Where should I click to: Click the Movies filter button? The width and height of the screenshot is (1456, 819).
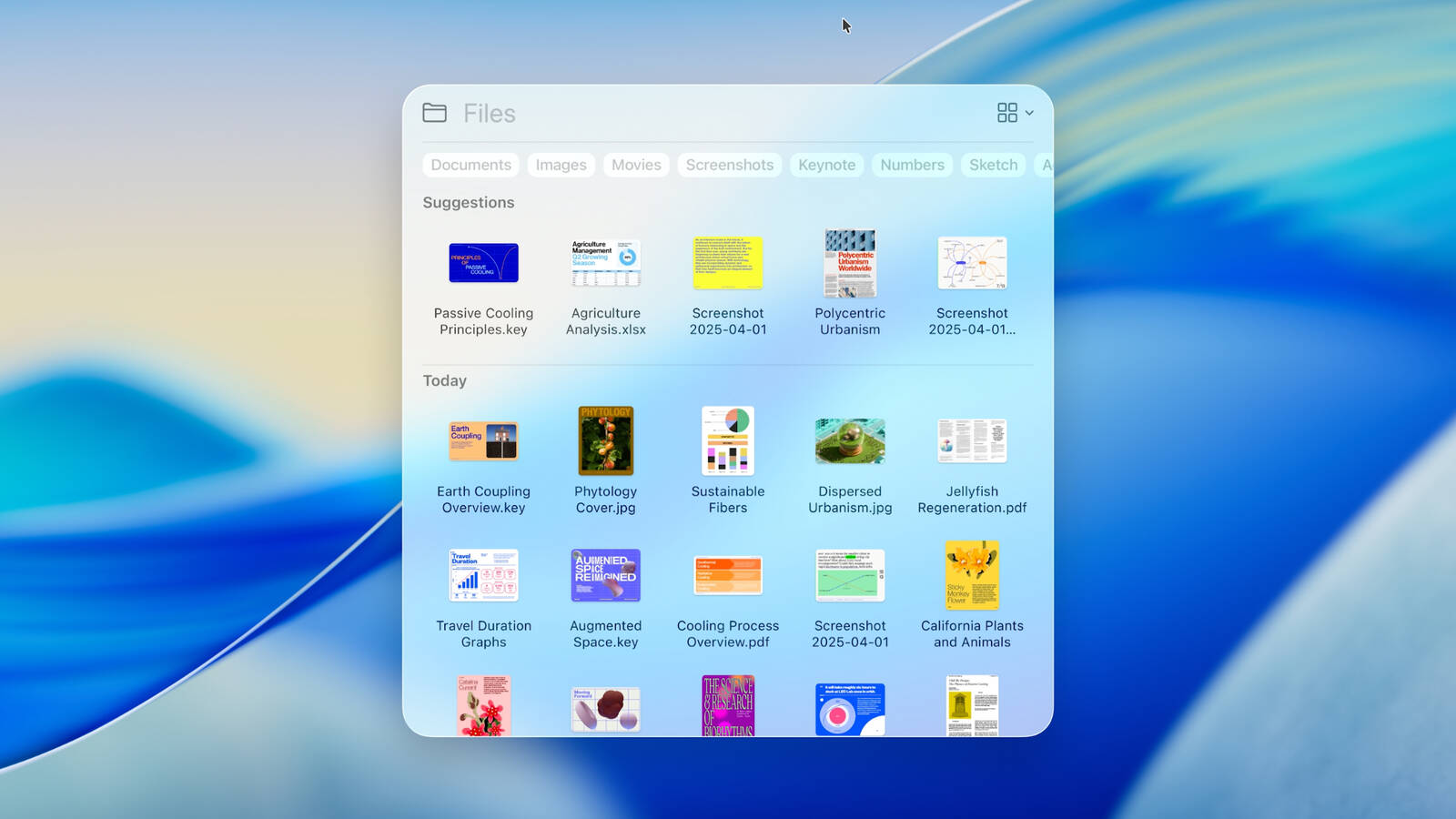(x=636, y=165)
